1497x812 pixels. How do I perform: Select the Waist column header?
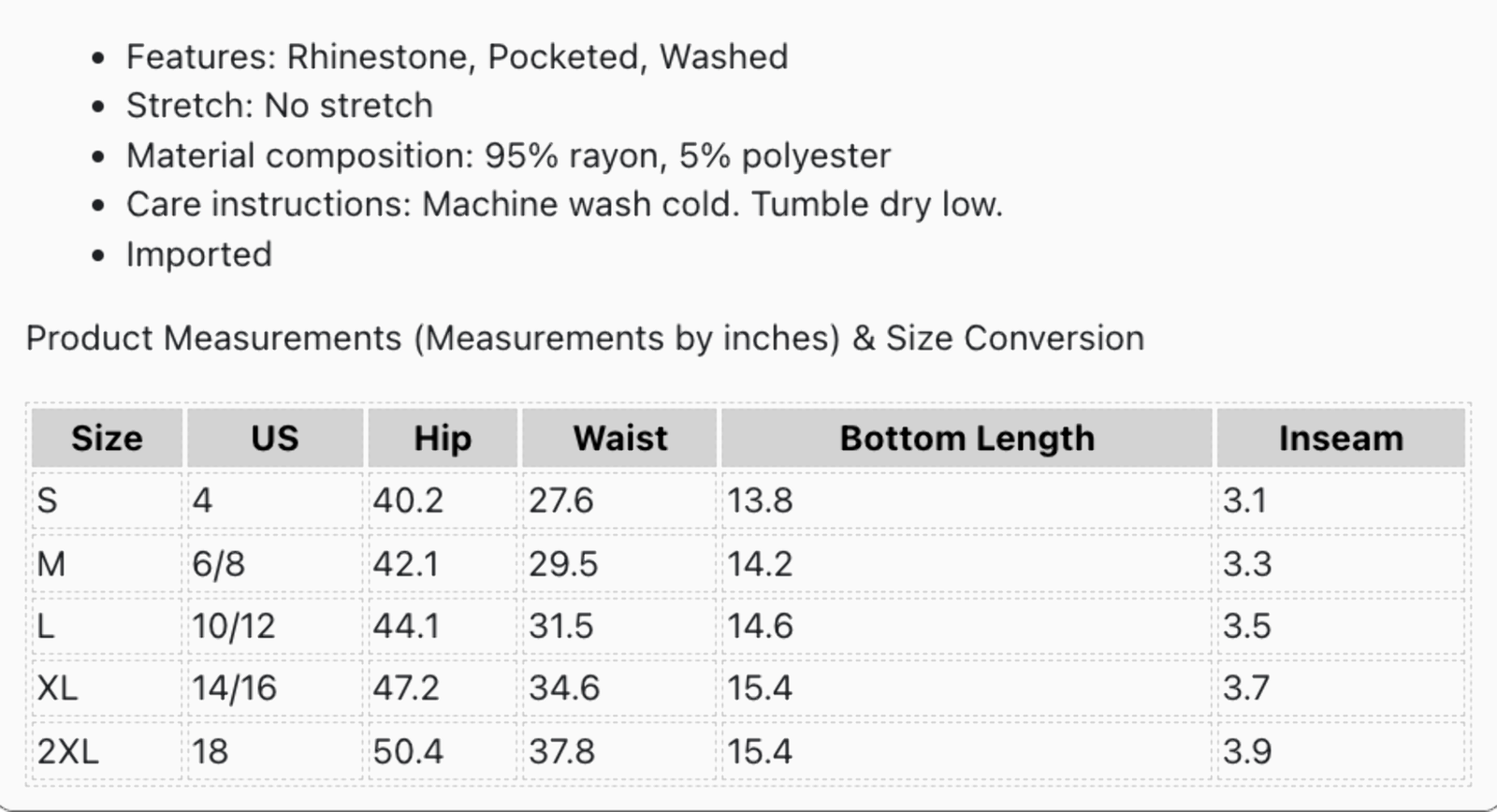coord(619,438)
